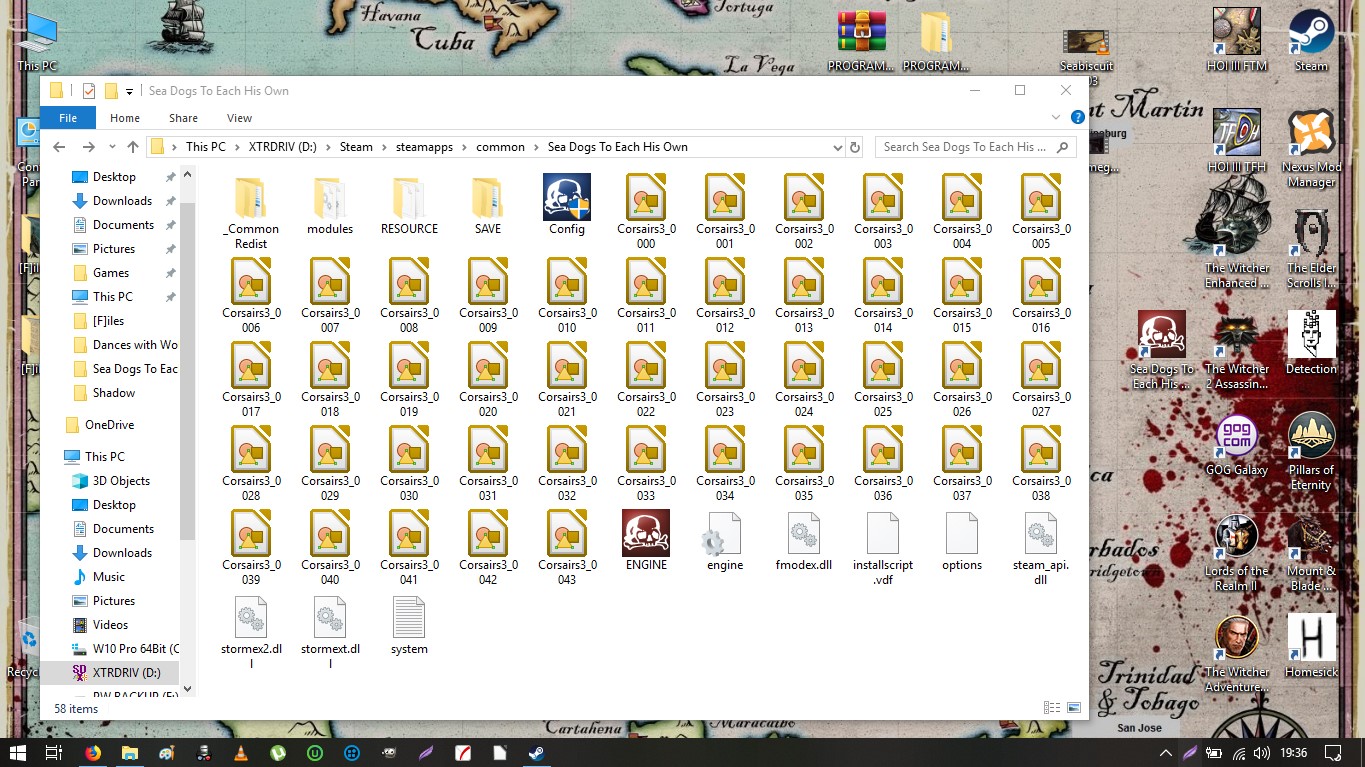Open Steam desktop shortcut
This screenshot has width=1365, height=767.
pos(1311,40)
